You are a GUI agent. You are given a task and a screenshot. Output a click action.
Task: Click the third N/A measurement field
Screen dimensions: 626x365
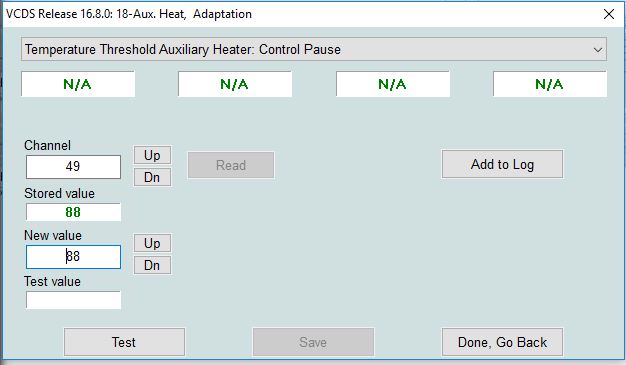click(393, 84)
